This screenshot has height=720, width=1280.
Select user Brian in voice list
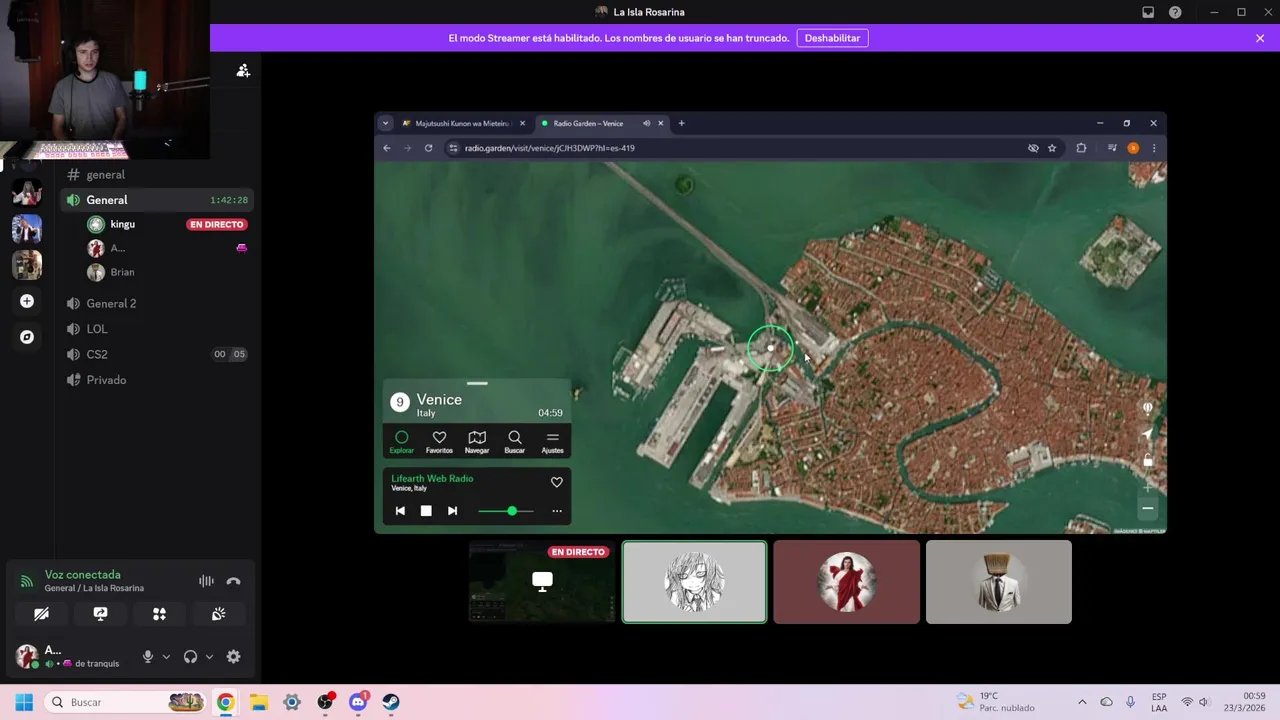click(167, 272)
